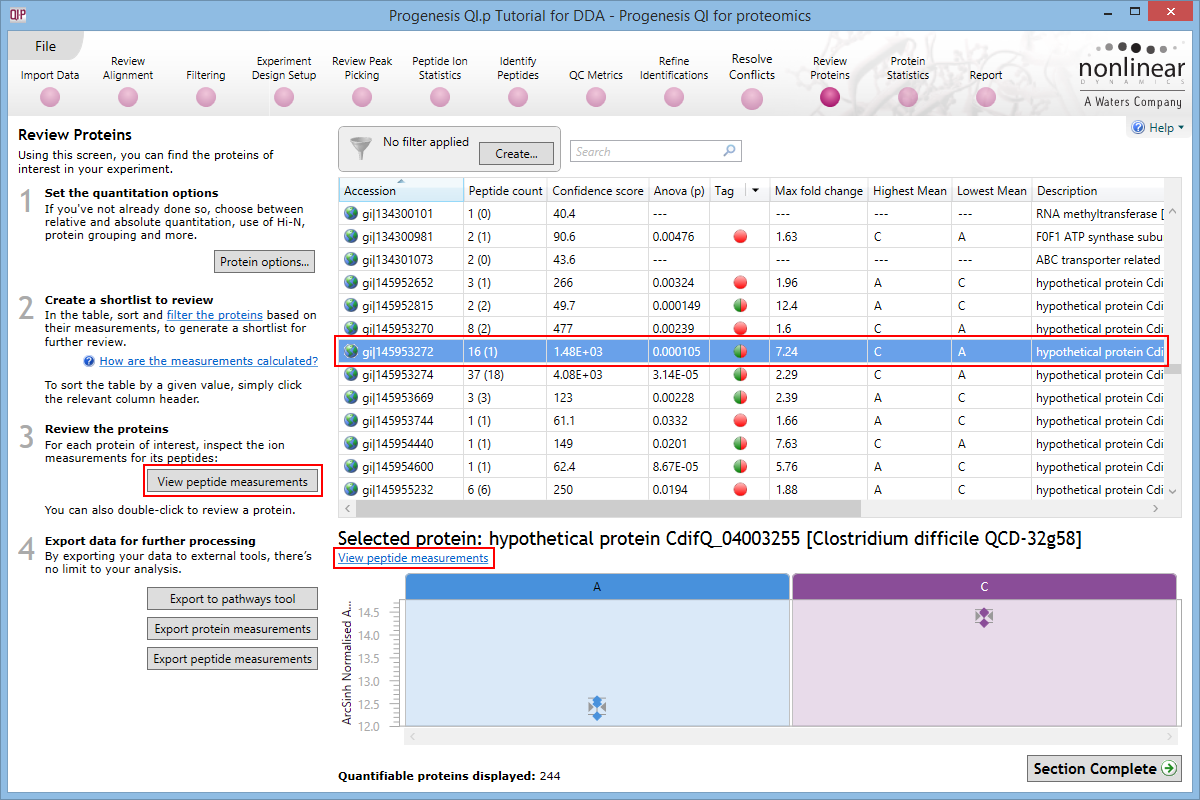Open 'How are the measurements calculated?' link
The image size is (1200, 800).
pyautogui.click(x=209, y=361)
